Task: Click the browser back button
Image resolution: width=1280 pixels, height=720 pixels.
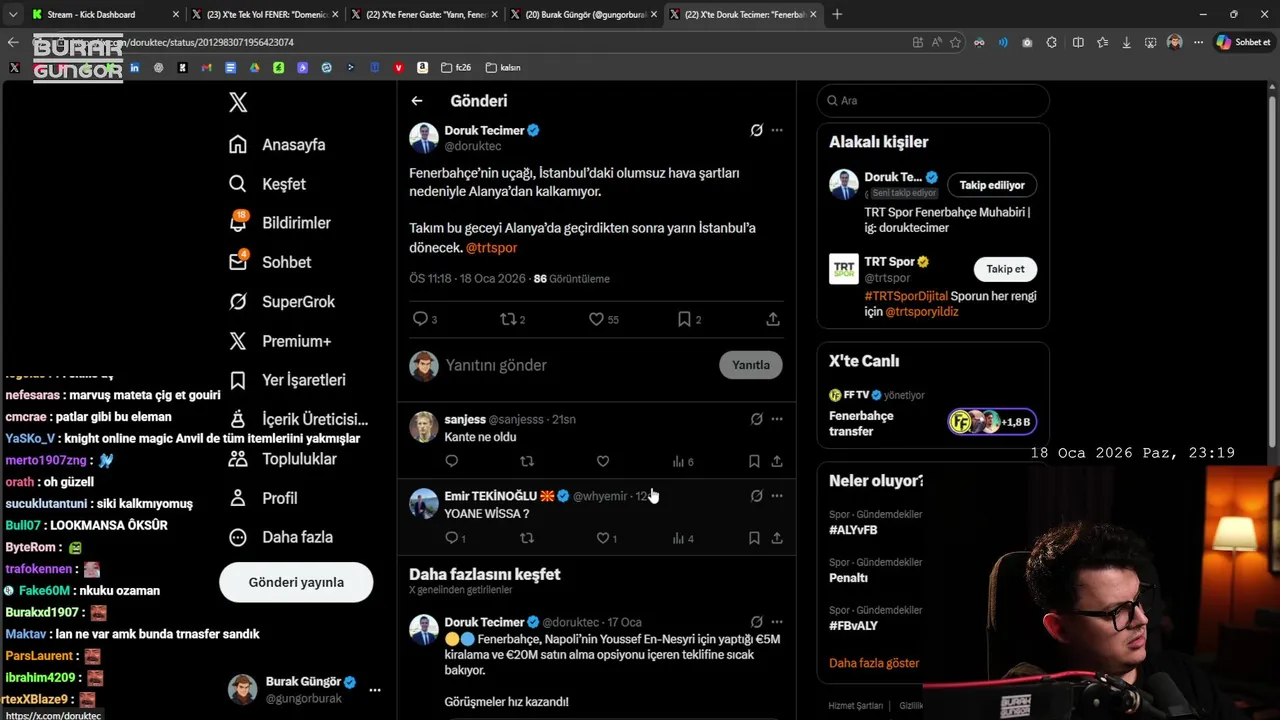Action: 12,42
